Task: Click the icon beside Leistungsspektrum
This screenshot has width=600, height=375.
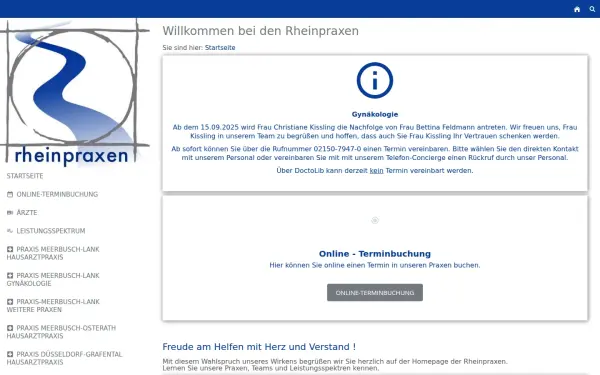Action: [10, 231]
